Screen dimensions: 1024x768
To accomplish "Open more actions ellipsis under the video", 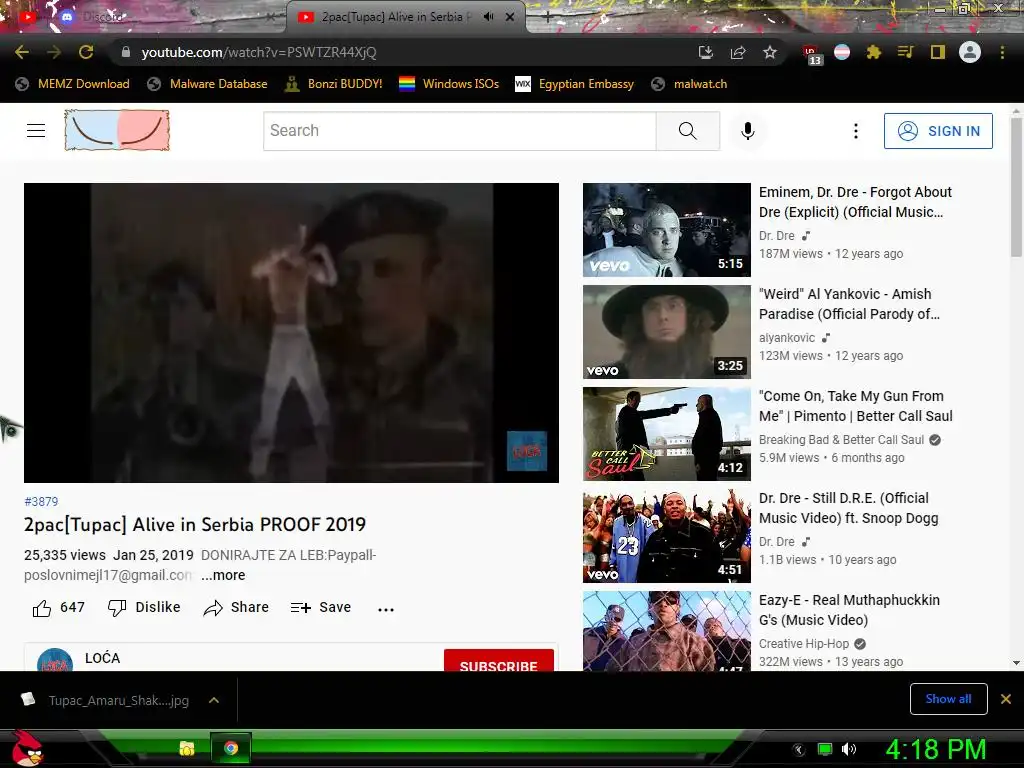I will (x=386, y=609).
